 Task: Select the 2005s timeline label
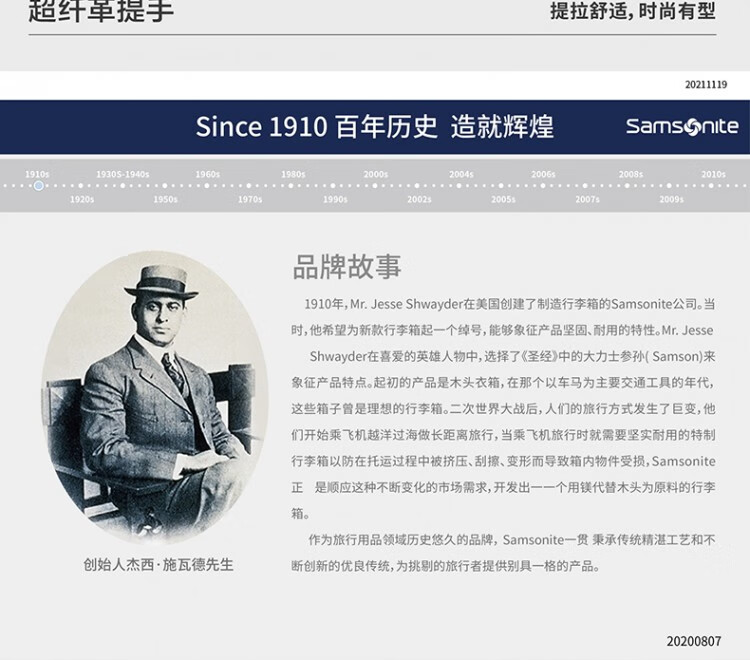(503, 199)
